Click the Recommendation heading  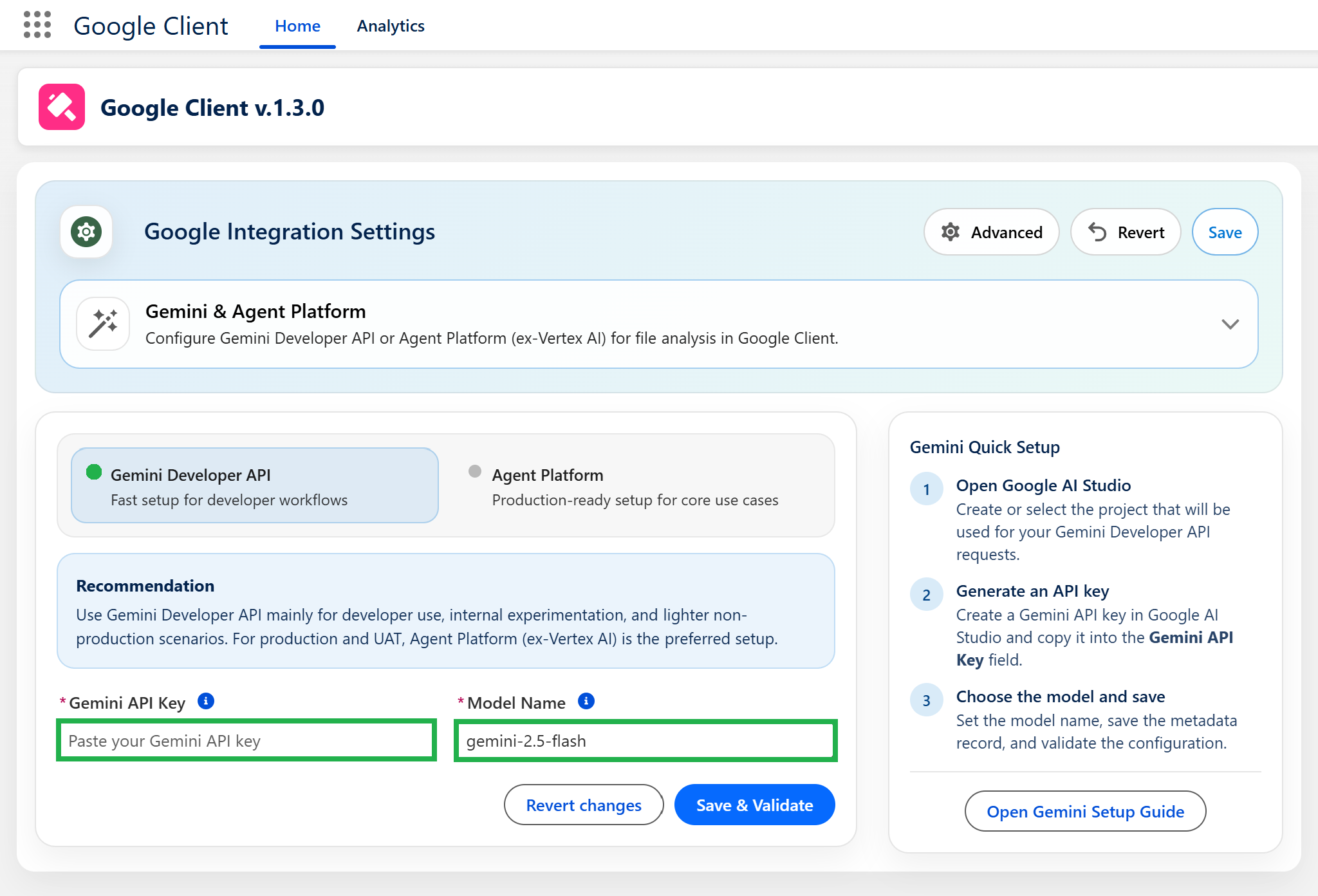(x=145, y=586)
